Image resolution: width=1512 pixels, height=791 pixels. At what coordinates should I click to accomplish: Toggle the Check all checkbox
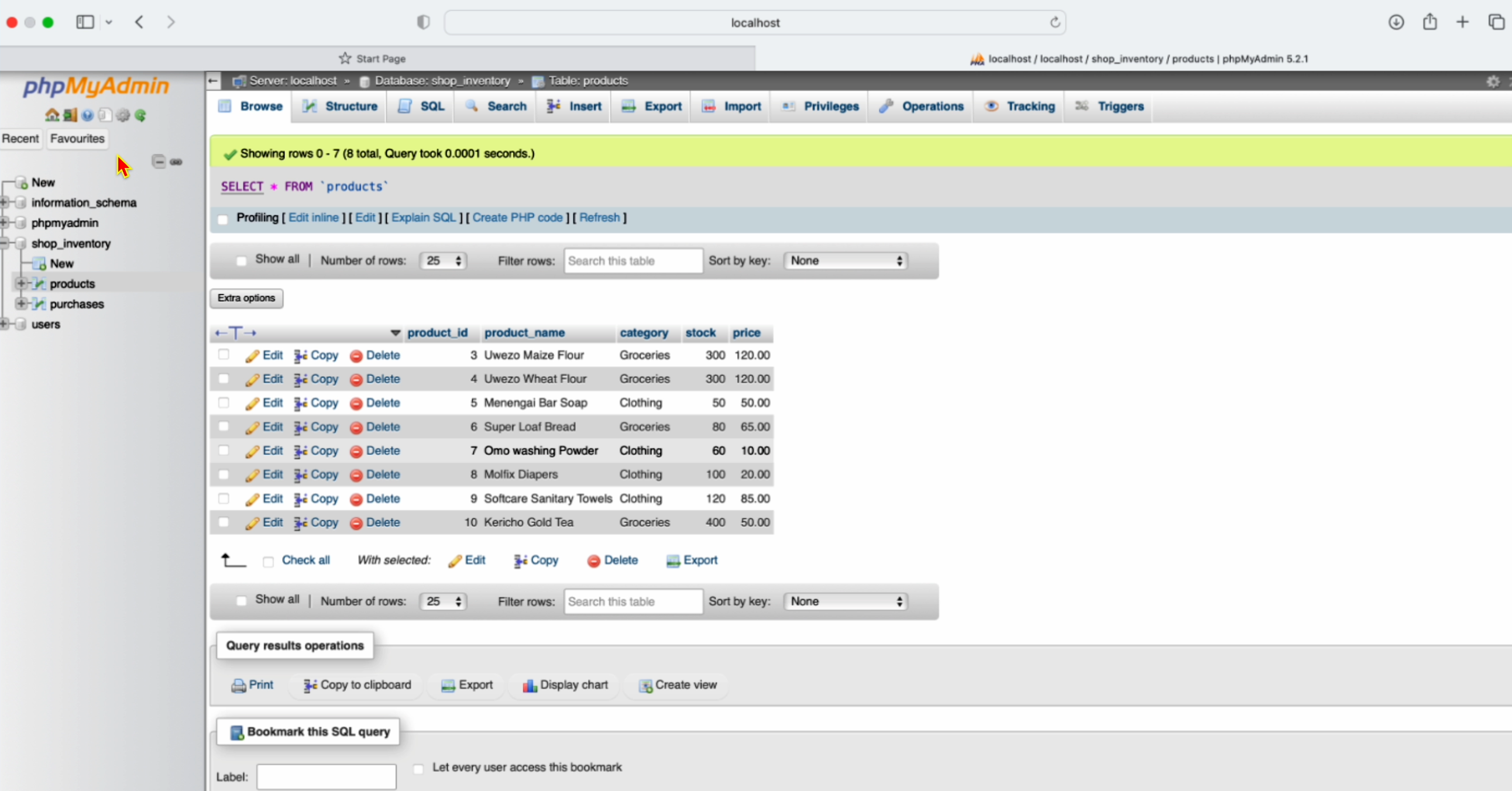coord(268,562)
